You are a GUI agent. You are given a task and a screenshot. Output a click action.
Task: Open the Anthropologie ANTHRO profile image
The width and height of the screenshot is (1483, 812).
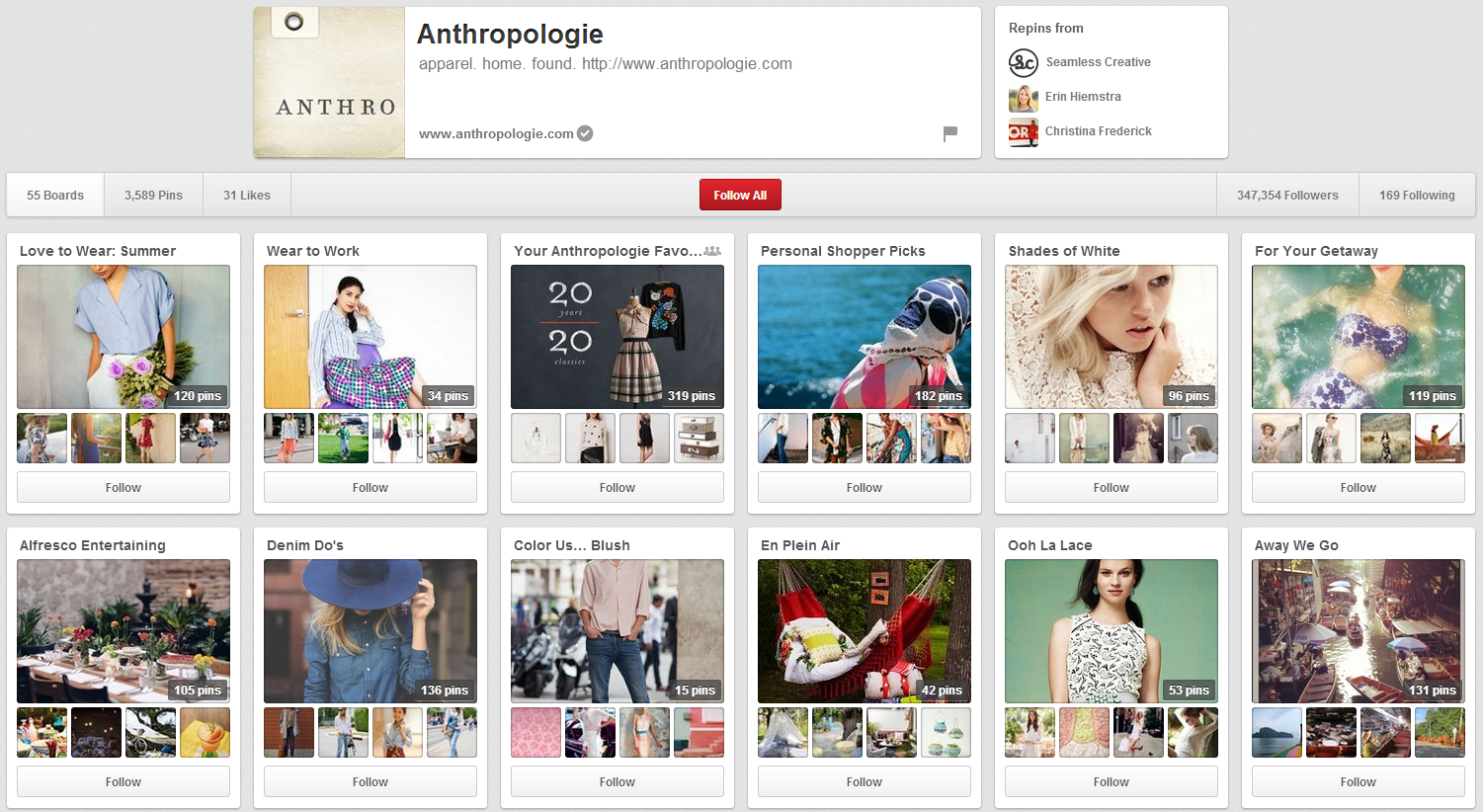(x=329, y=82)
